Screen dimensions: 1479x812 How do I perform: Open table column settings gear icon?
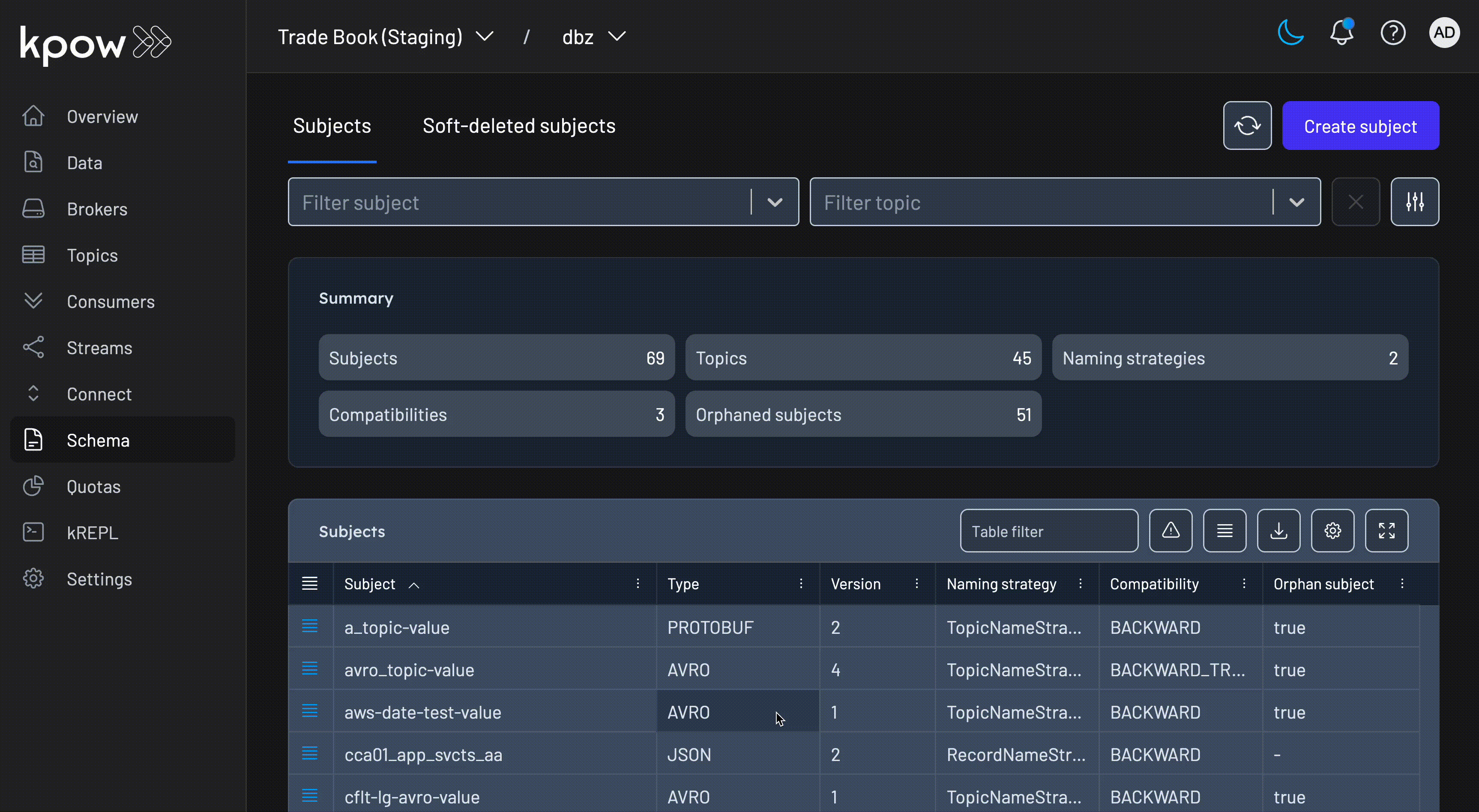click(1332, 530)
